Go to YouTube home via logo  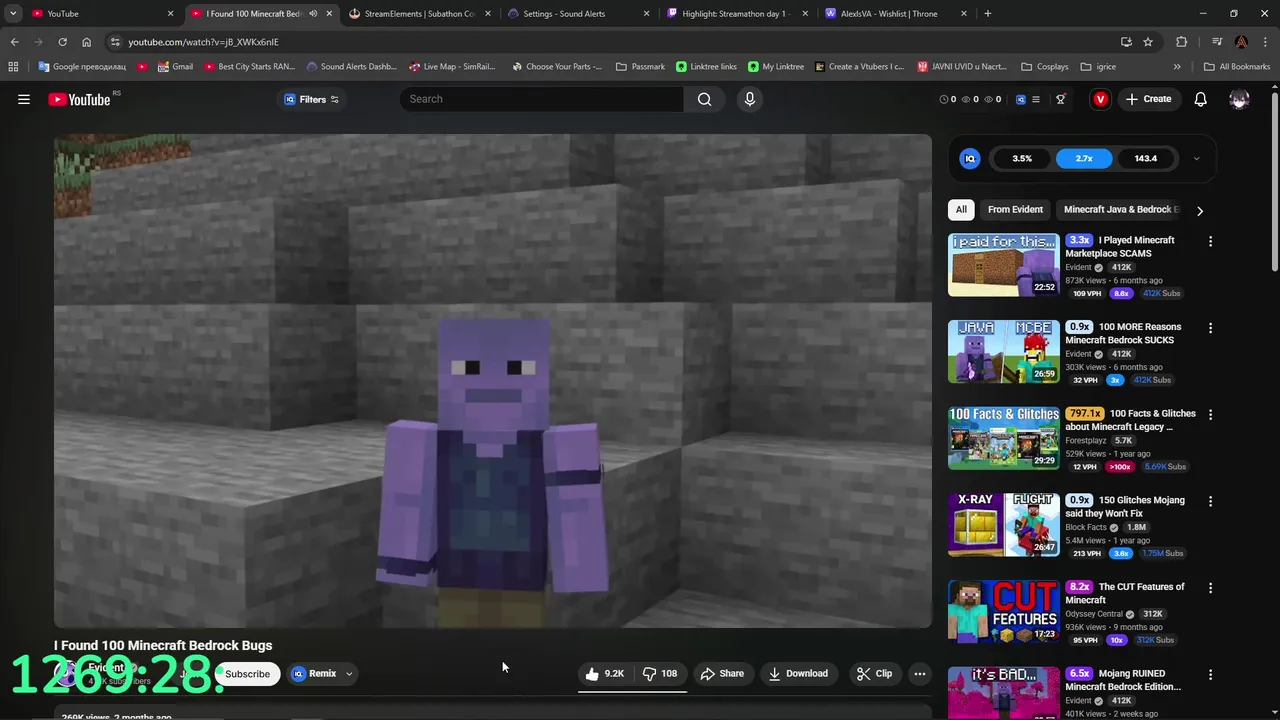79,99
